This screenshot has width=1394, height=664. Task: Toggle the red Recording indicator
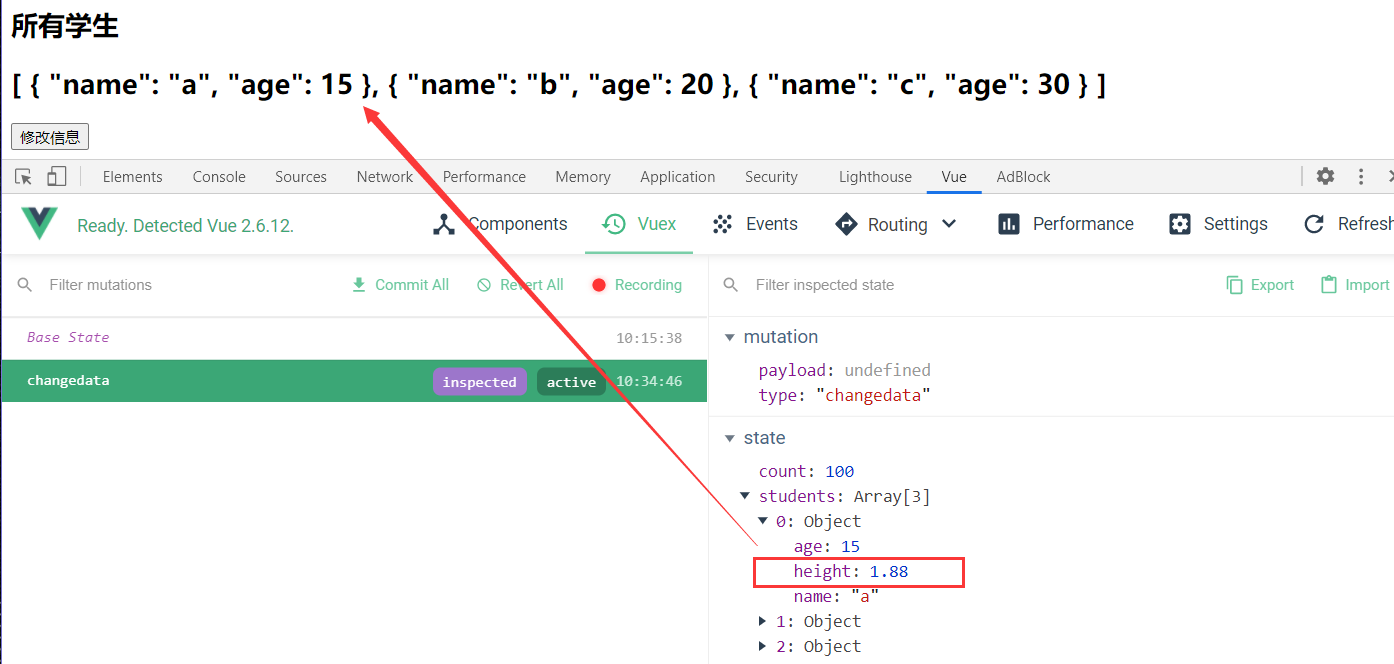click(x=599, y=285)
